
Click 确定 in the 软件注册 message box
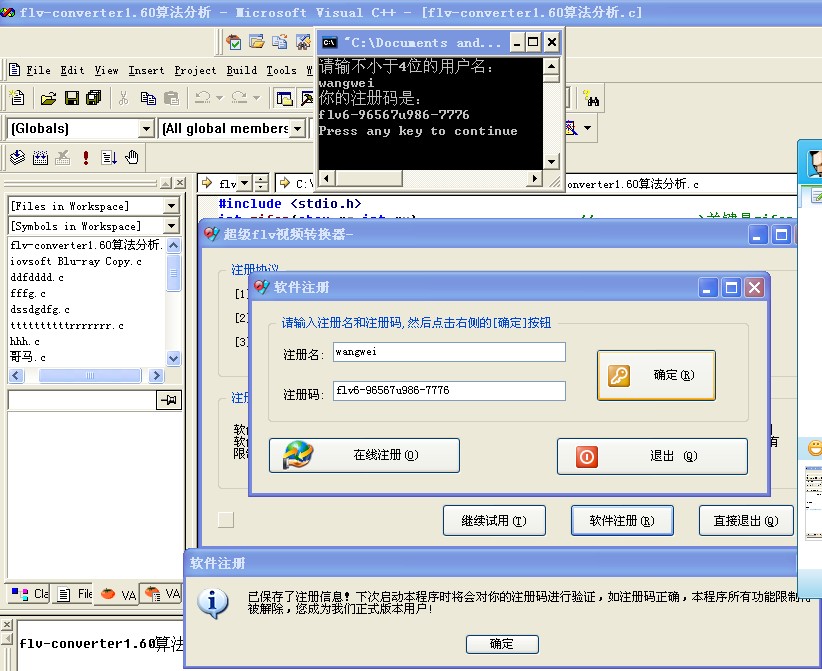pos(502,644)
